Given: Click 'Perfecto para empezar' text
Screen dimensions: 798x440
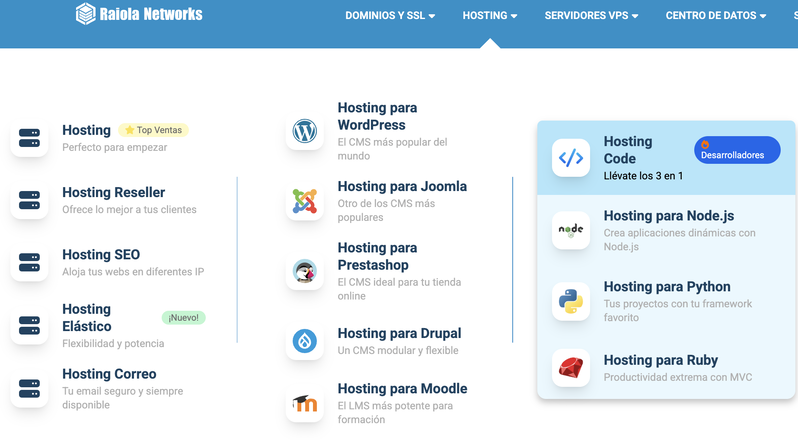Looking at the screenshot, I should click(115, 148).
